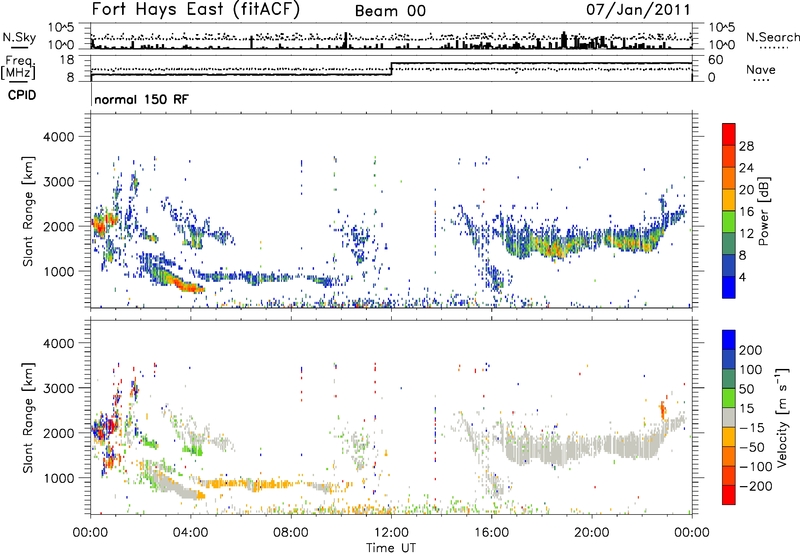Click the blue bottom of the Power color bar
Viewport: 800px width, 554px height.
coord(729,288)
